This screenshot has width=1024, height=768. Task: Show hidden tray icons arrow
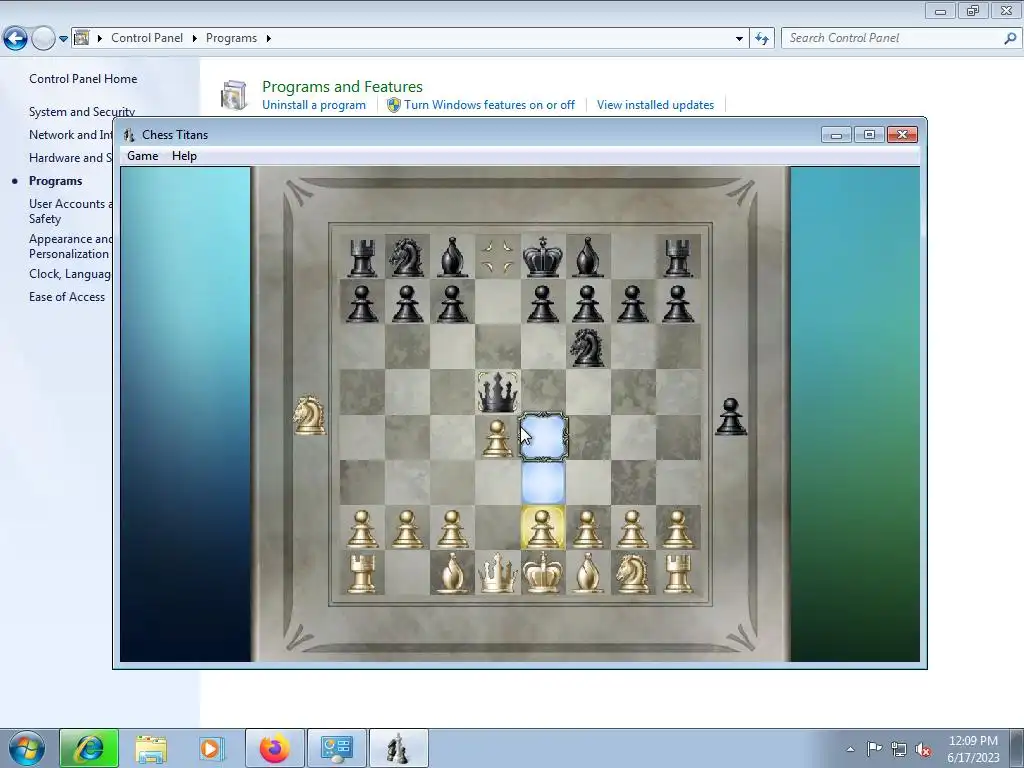[x=850, y=749]
